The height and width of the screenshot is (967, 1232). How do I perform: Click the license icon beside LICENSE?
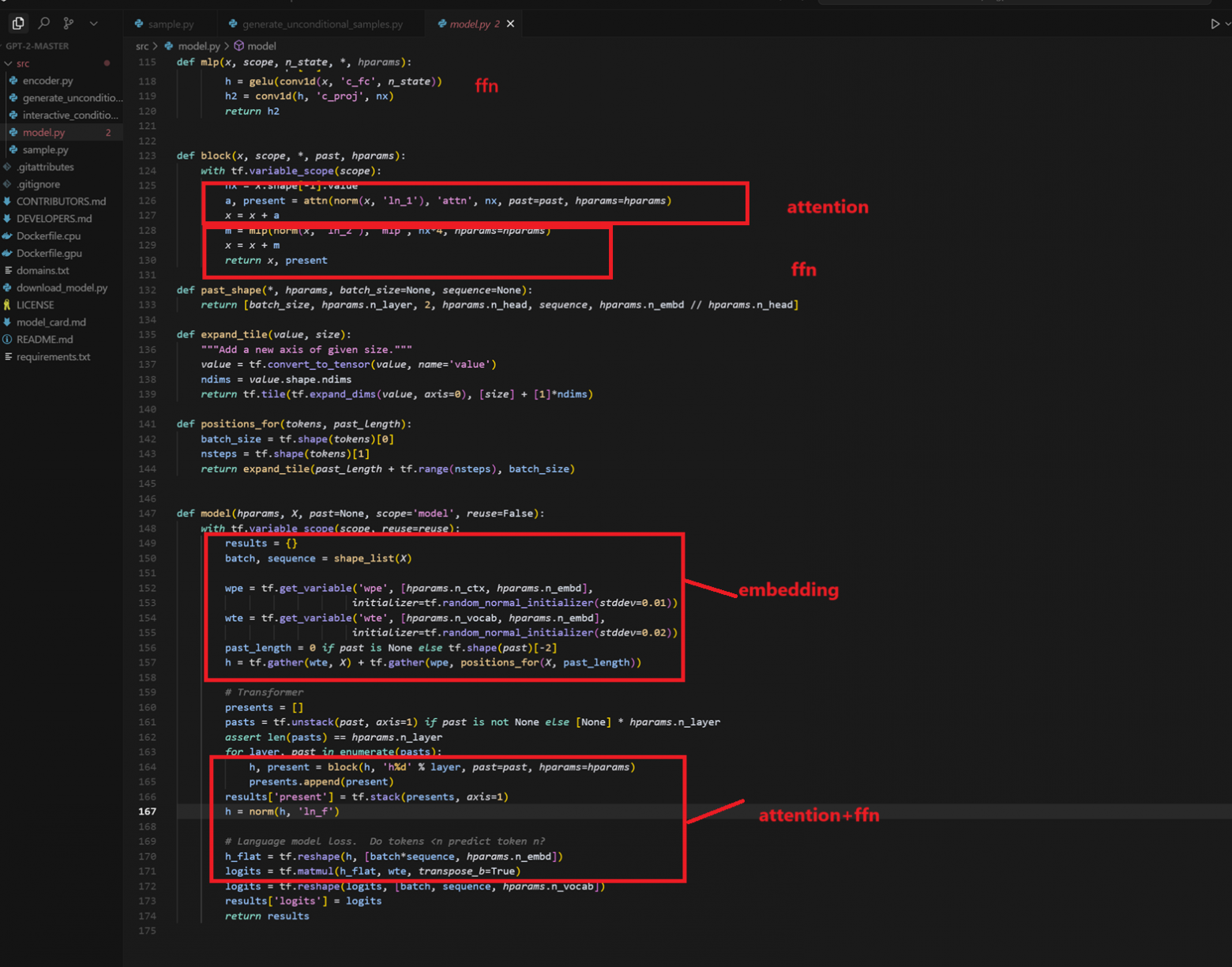click(8, 305)
